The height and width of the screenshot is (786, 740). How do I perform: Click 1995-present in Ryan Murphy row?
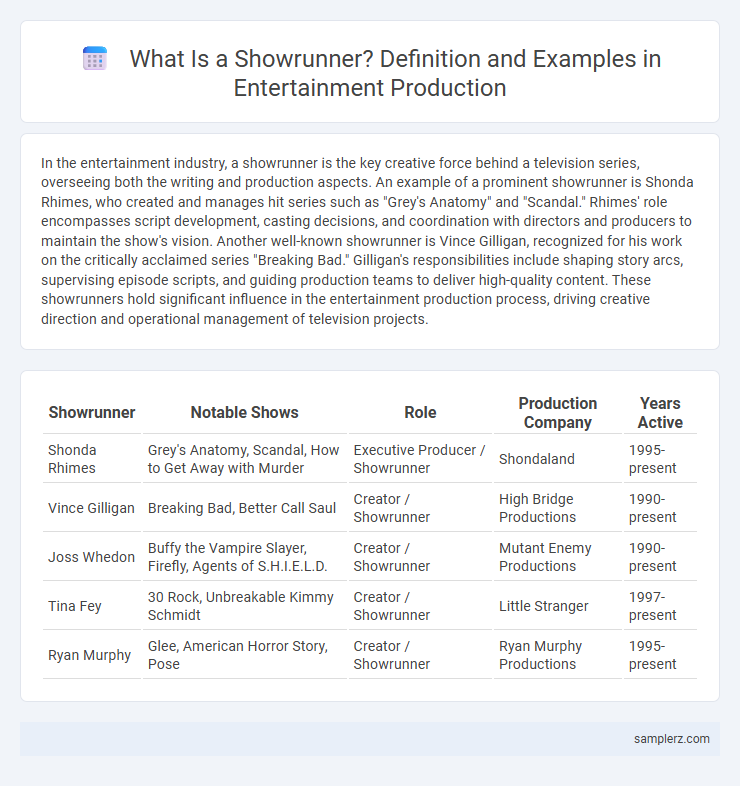[660, 655]
